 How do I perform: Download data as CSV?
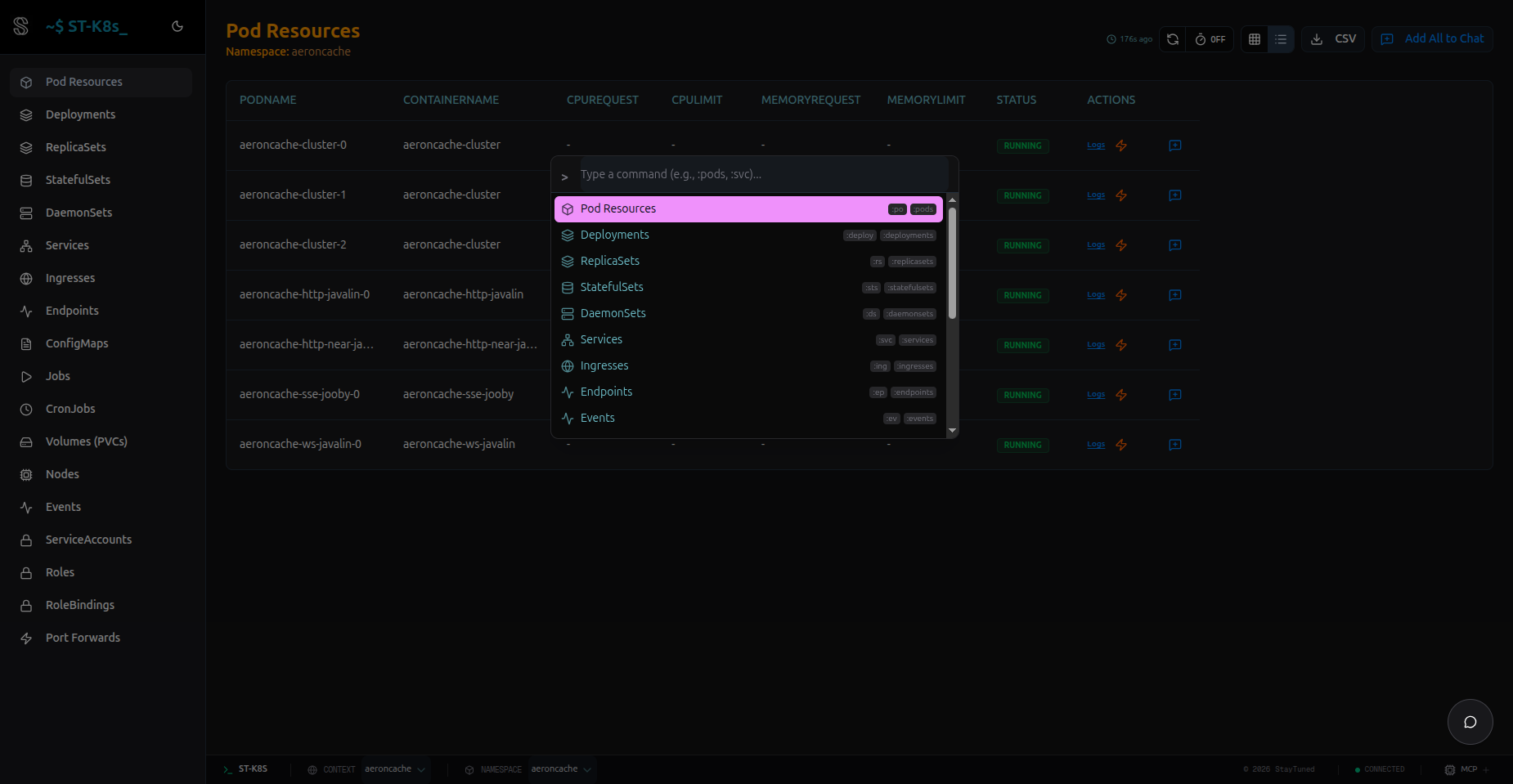click(1333, 39)
